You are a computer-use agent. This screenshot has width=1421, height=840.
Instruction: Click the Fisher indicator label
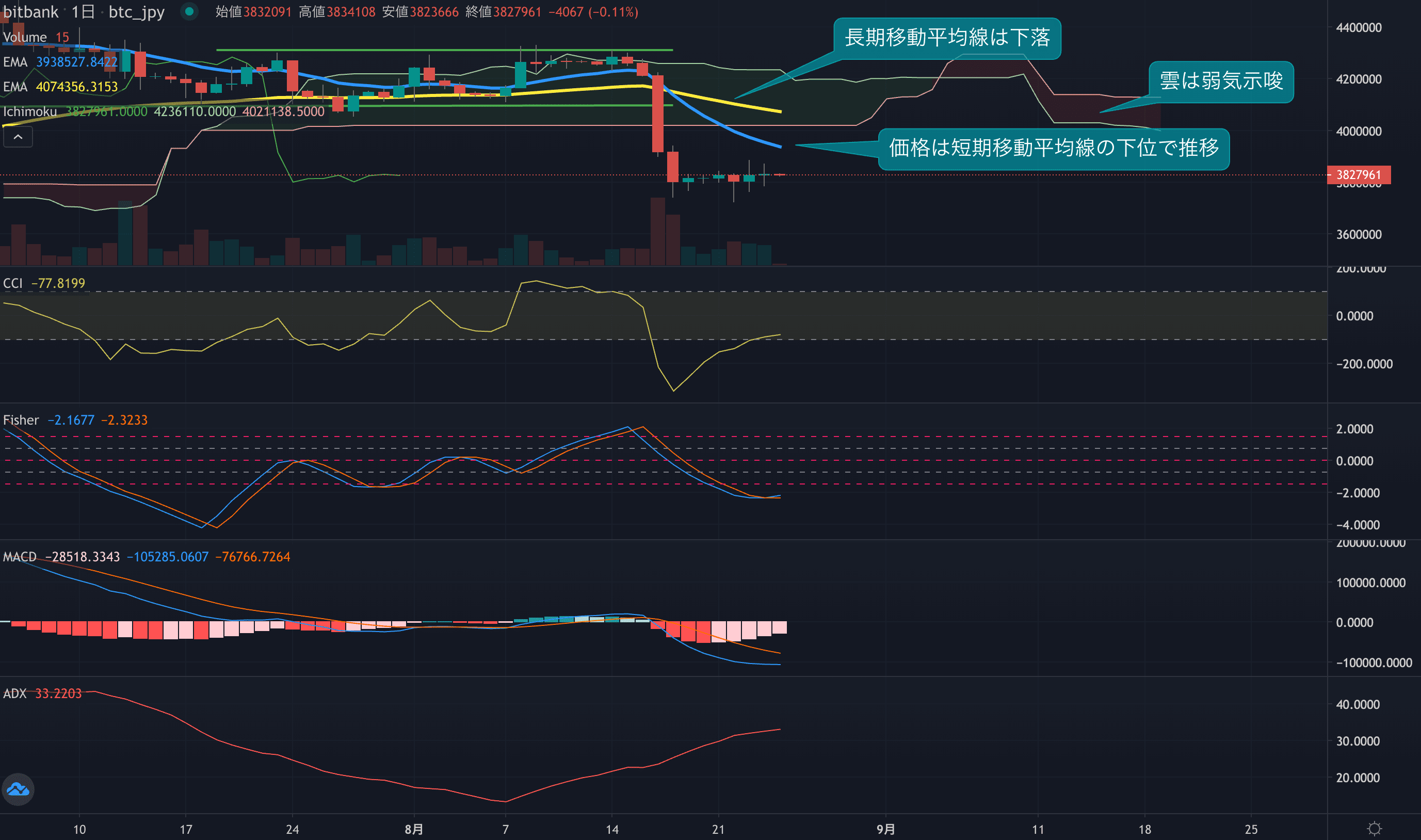tap(21, 420)
